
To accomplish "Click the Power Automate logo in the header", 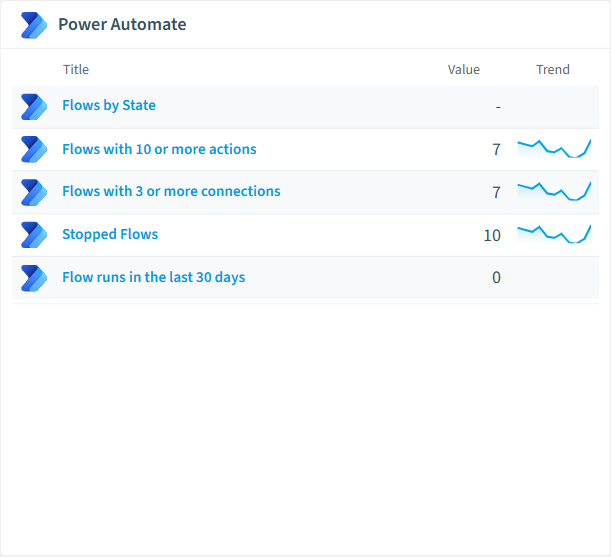I will pyautogui.click(x=34, y=25).
